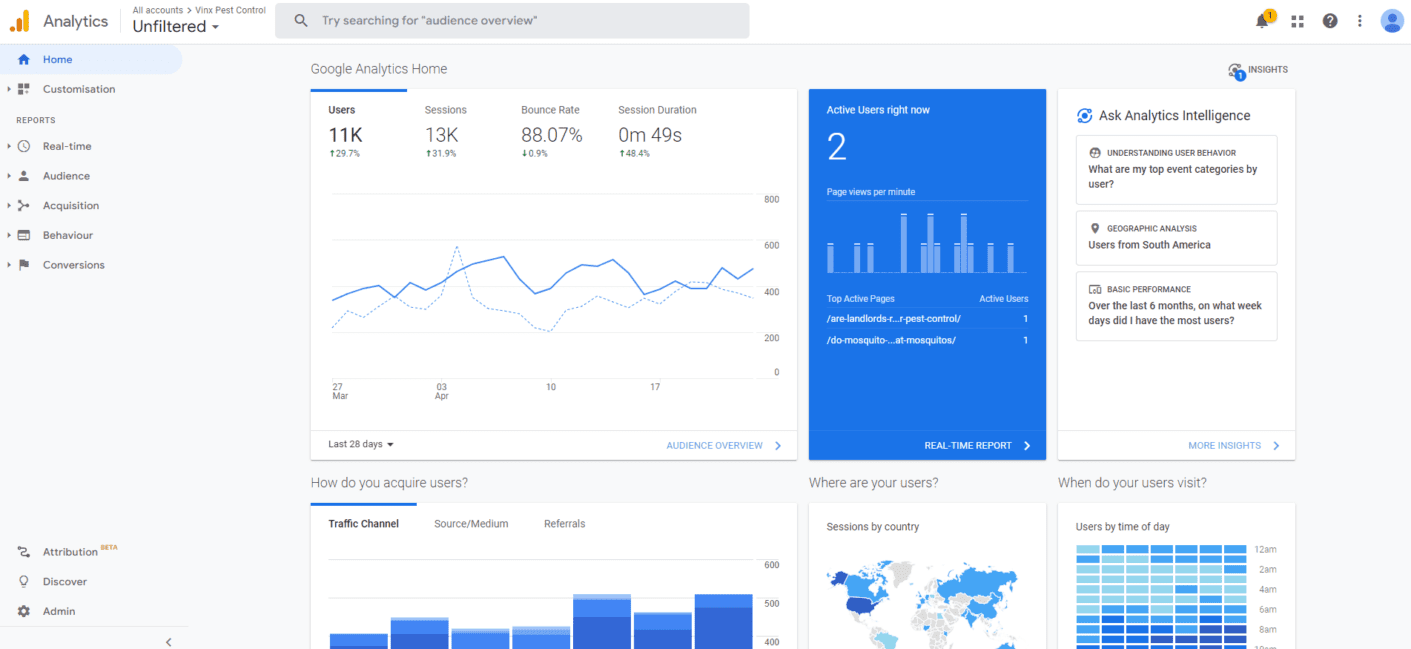Open the Google apps grid icon
The width and height of the screenshot is (1411, 649).
coord(1298,21)
